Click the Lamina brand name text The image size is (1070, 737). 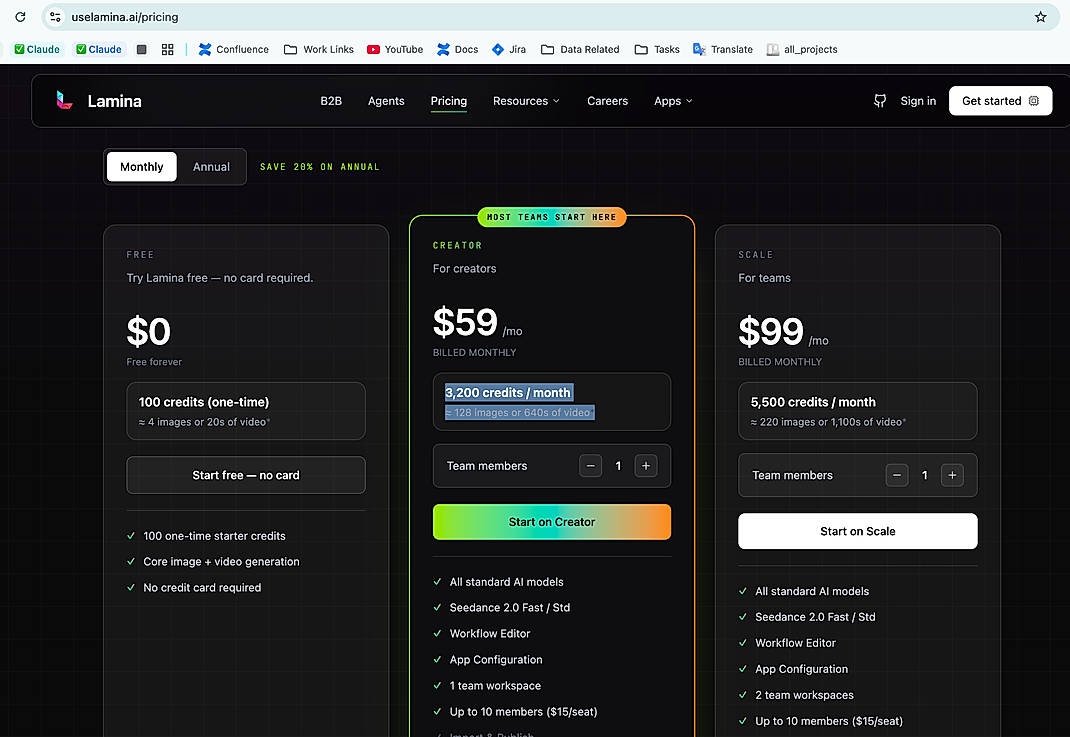click(x=115, y=101)
